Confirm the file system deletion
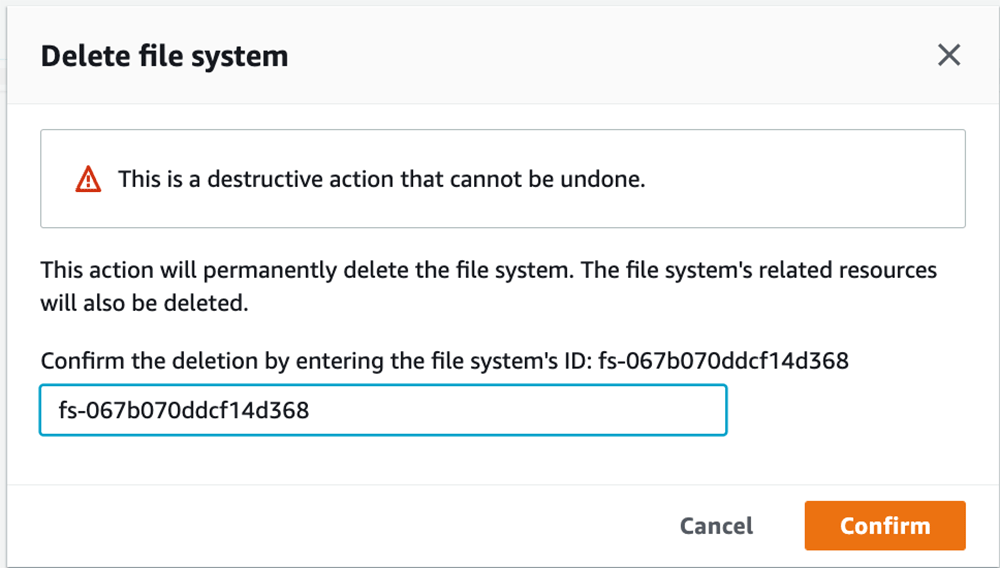Image resolution: width=1000 pixels, height=568 pixels. coord(885,525)
